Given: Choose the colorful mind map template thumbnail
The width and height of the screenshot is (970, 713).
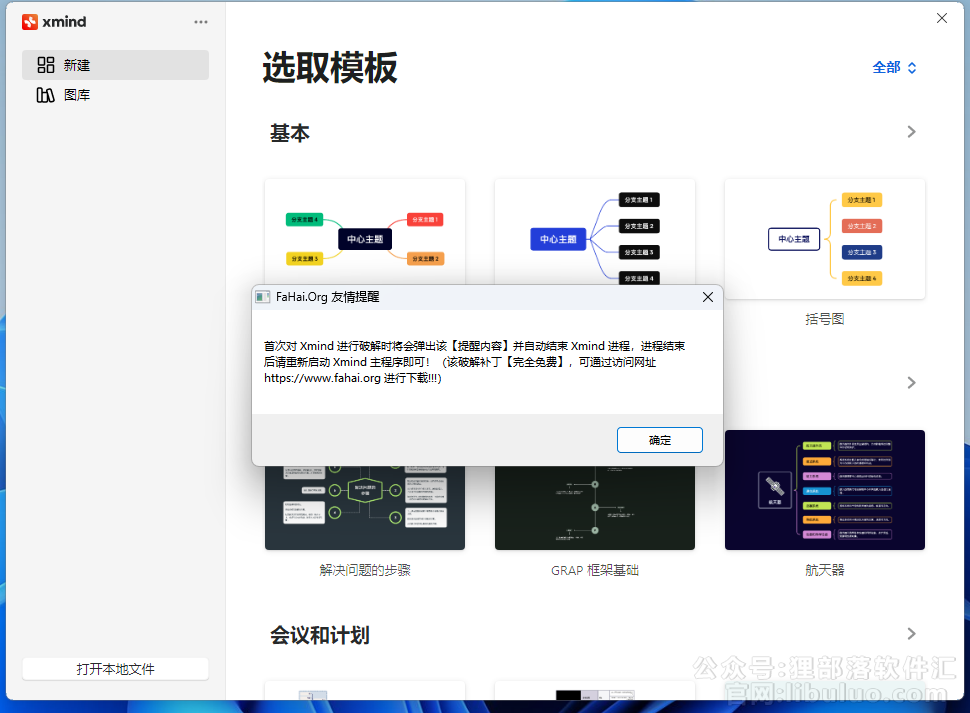Looking at the screenshot, I should [x=365, y=232].
